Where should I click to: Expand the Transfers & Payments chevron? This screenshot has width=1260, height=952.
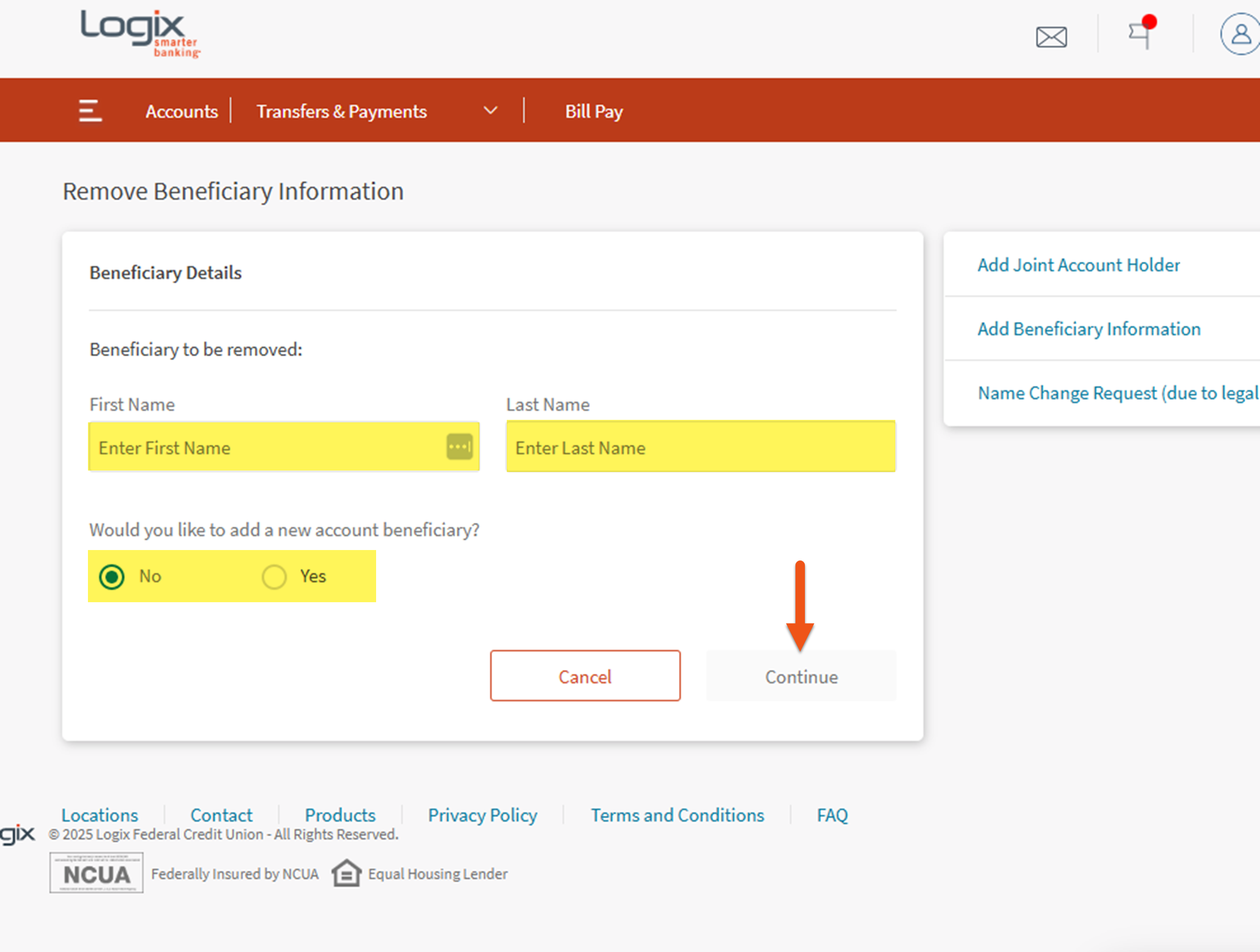point(490,110)
